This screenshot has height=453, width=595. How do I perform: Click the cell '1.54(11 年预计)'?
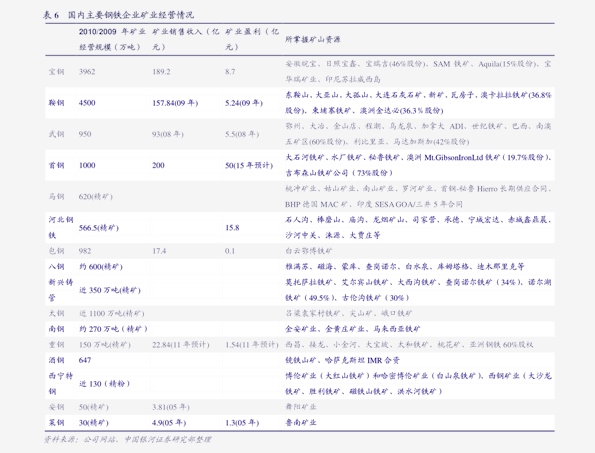click(x=252, y=344)
